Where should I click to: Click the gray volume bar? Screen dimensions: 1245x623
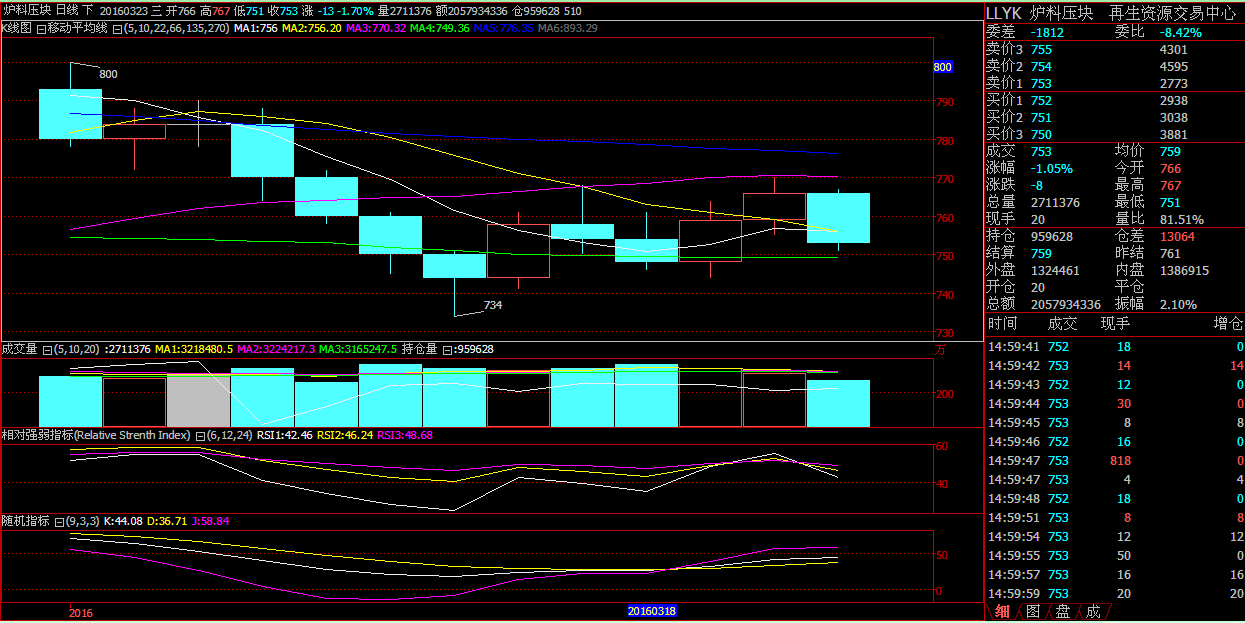(x=198, y=402)
